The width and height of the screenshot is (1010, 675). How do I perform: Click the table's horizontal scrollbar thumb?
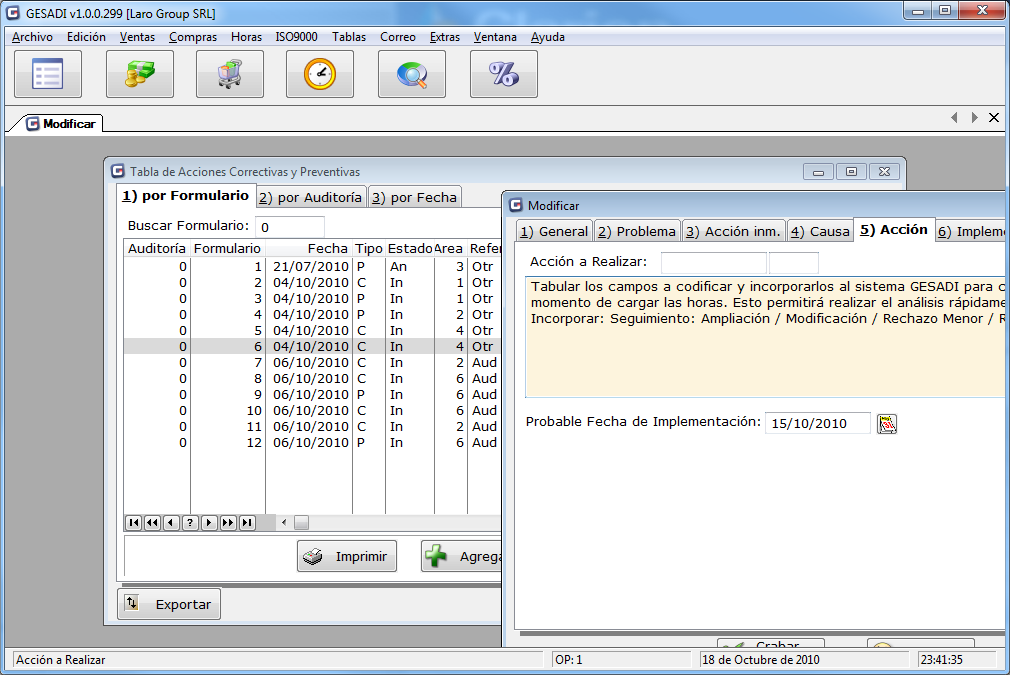(301, 522)
